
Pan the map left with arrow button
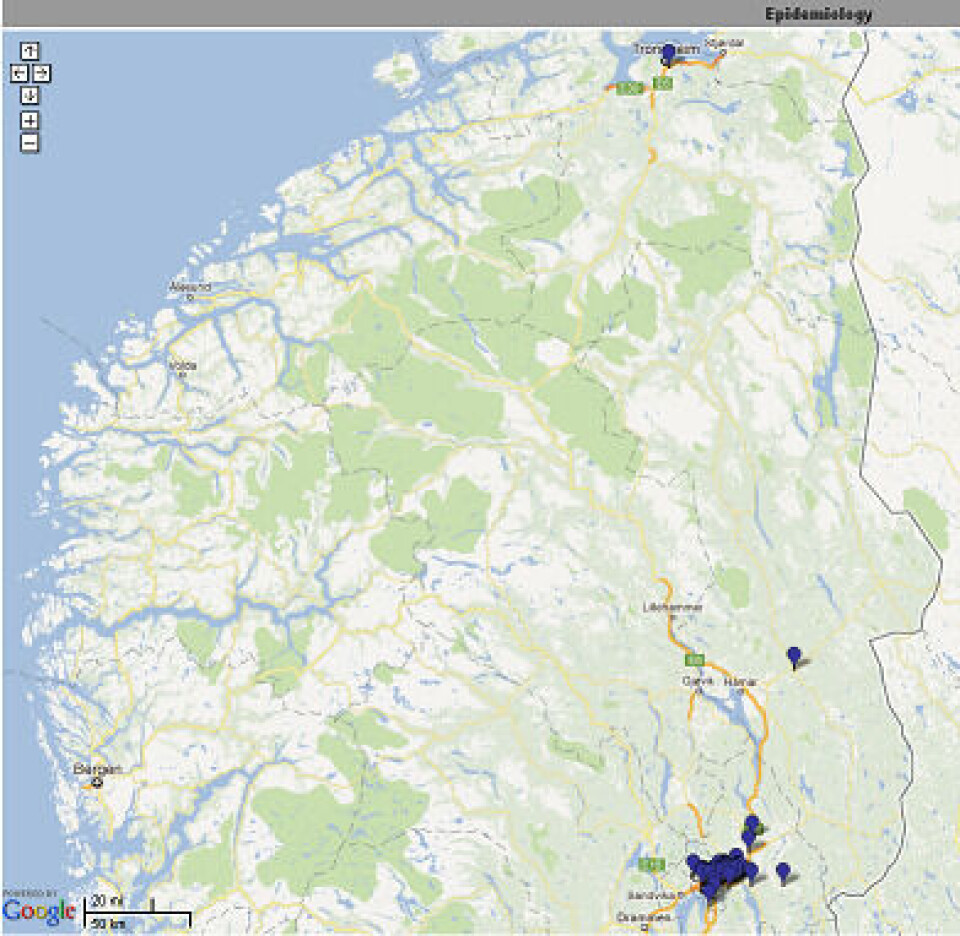tap(19, 73)
